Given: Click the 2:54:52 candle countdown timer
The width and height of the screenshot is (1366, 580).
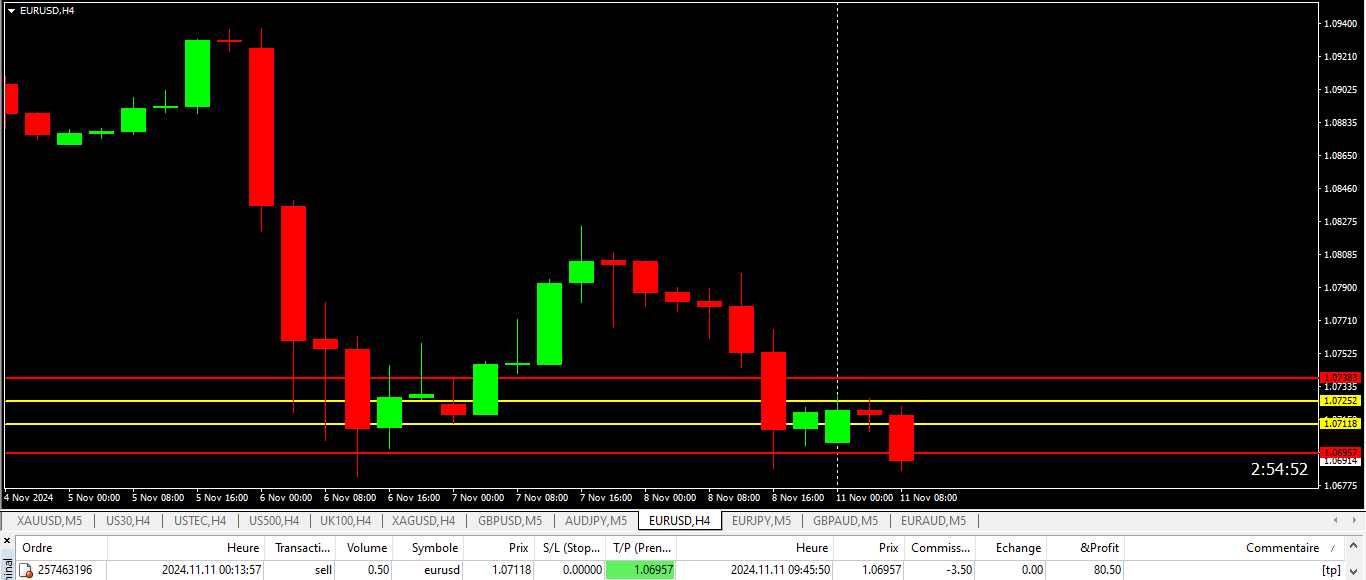Looking at the screenshot, I should coord(1279,469).
